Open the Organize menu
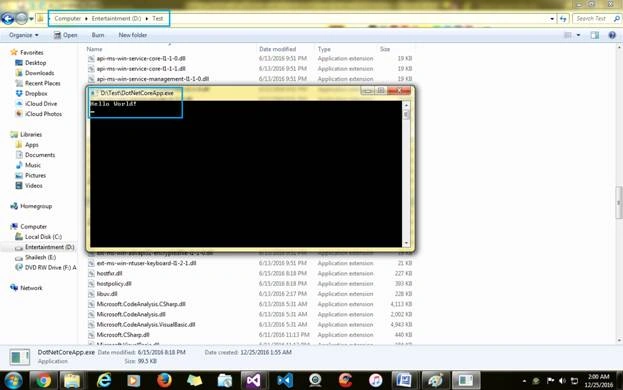The width and height of the screenshot is (623, 390). click(x=23, y=35)
